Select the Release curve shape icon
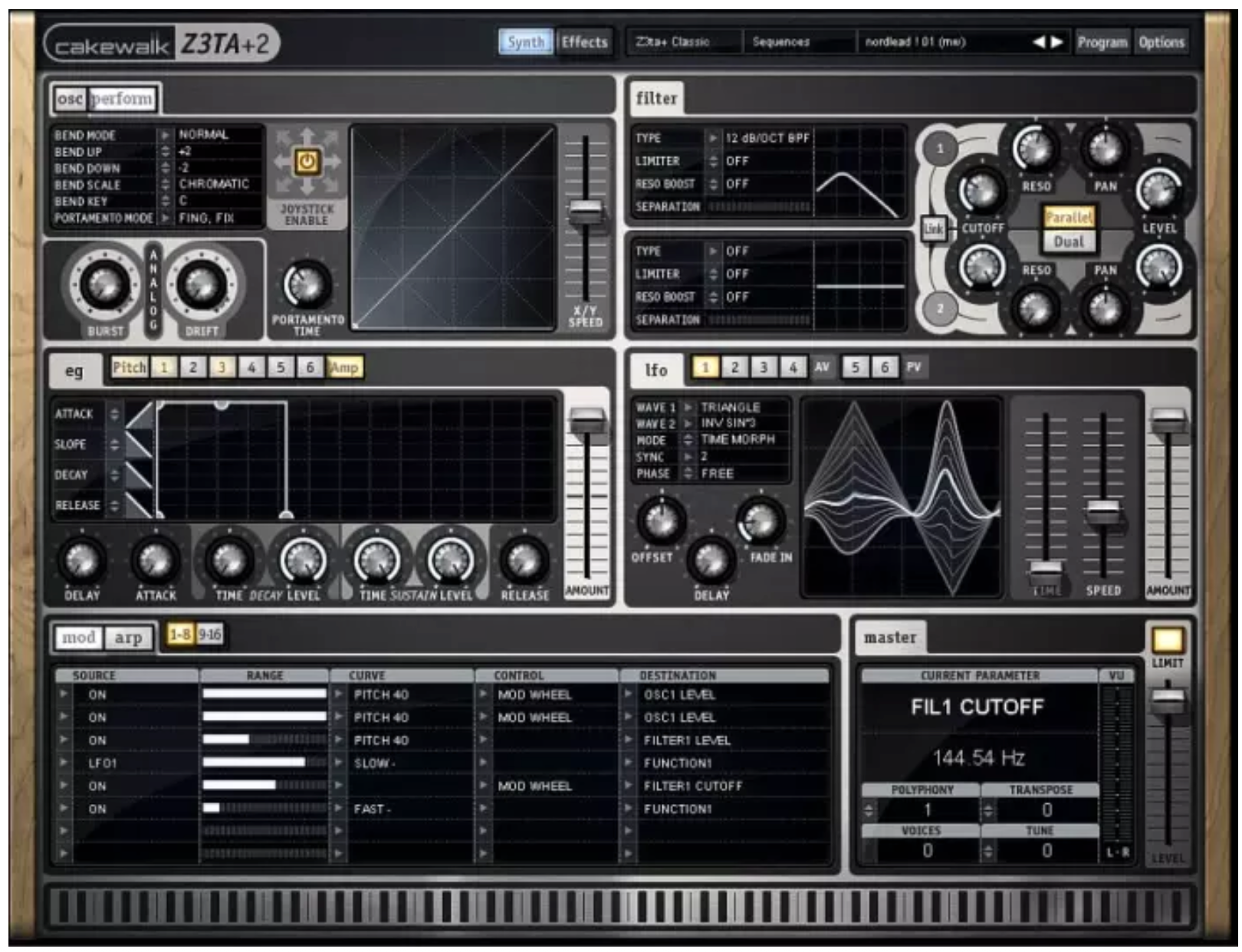The image size is (1242, 952). click(139, 506)
